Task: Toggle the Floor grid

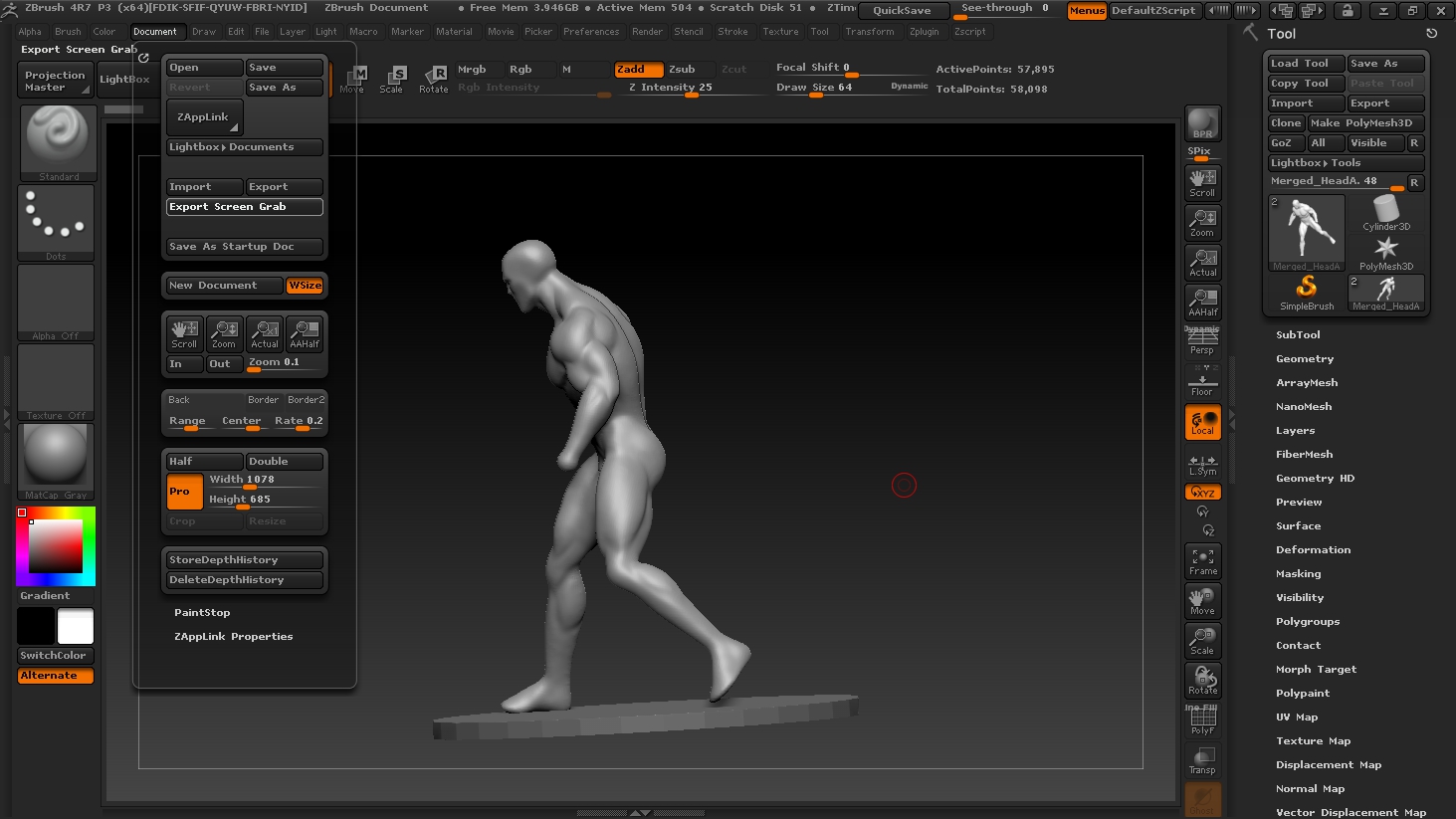Action: click(1202, 381)
